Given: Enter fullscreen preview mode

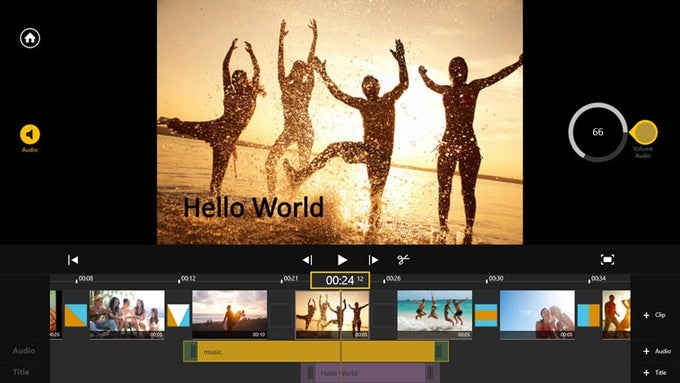Looking at the screenshot, I should pyautogui.click(x=607, y=259).
